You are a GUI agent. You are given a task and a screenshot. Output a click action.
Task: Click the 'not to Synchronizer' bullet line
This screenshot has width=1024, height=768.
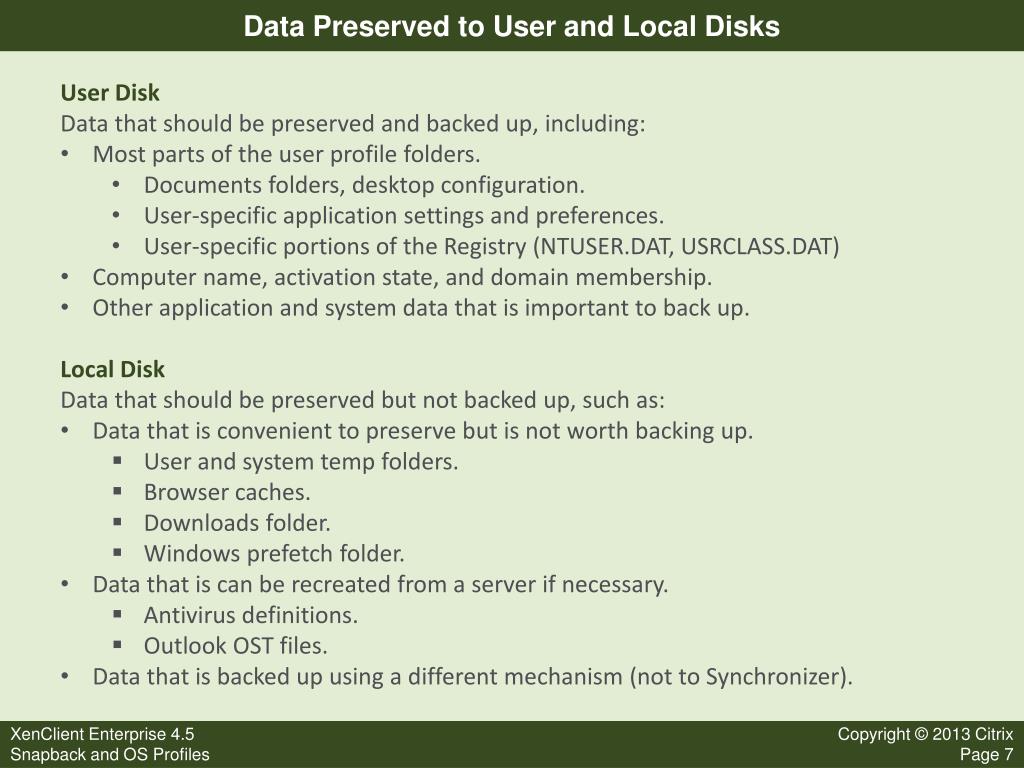(x=473, y=677)
